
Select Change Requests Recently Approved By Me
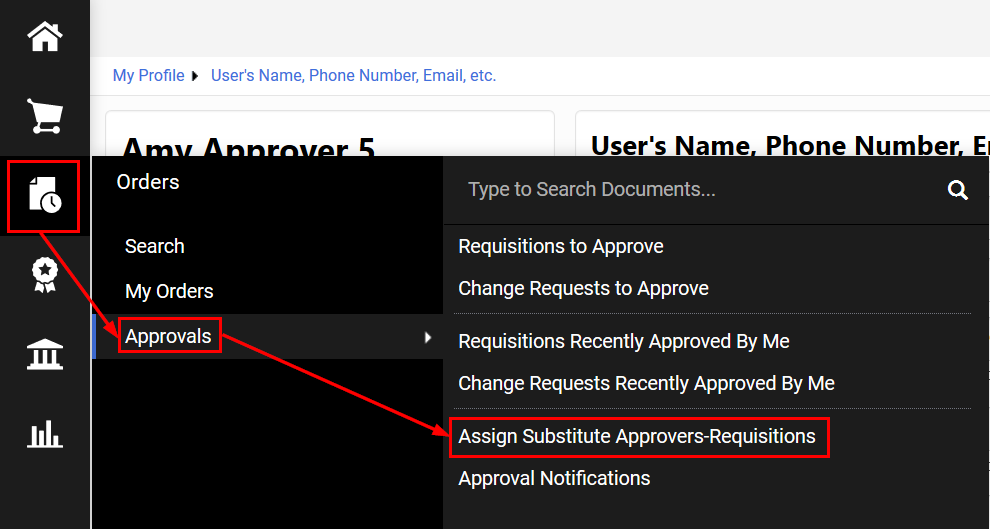tap(646, 383)
